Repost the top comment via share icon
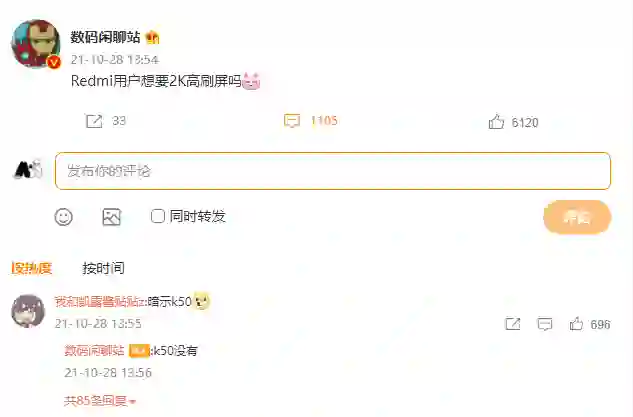Viewport: 633px width, 417px height. tap(513, 324)
